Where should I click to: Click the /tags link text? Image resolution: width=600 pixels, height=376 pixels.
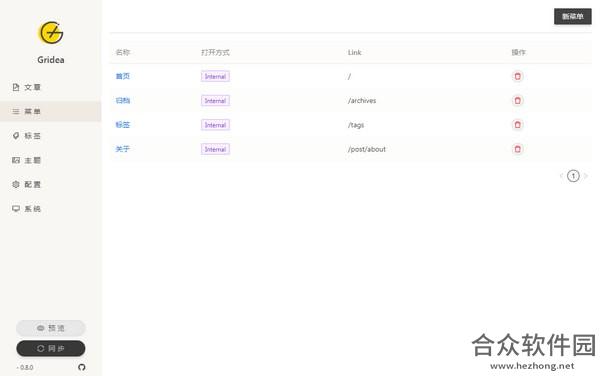[356, 125]
